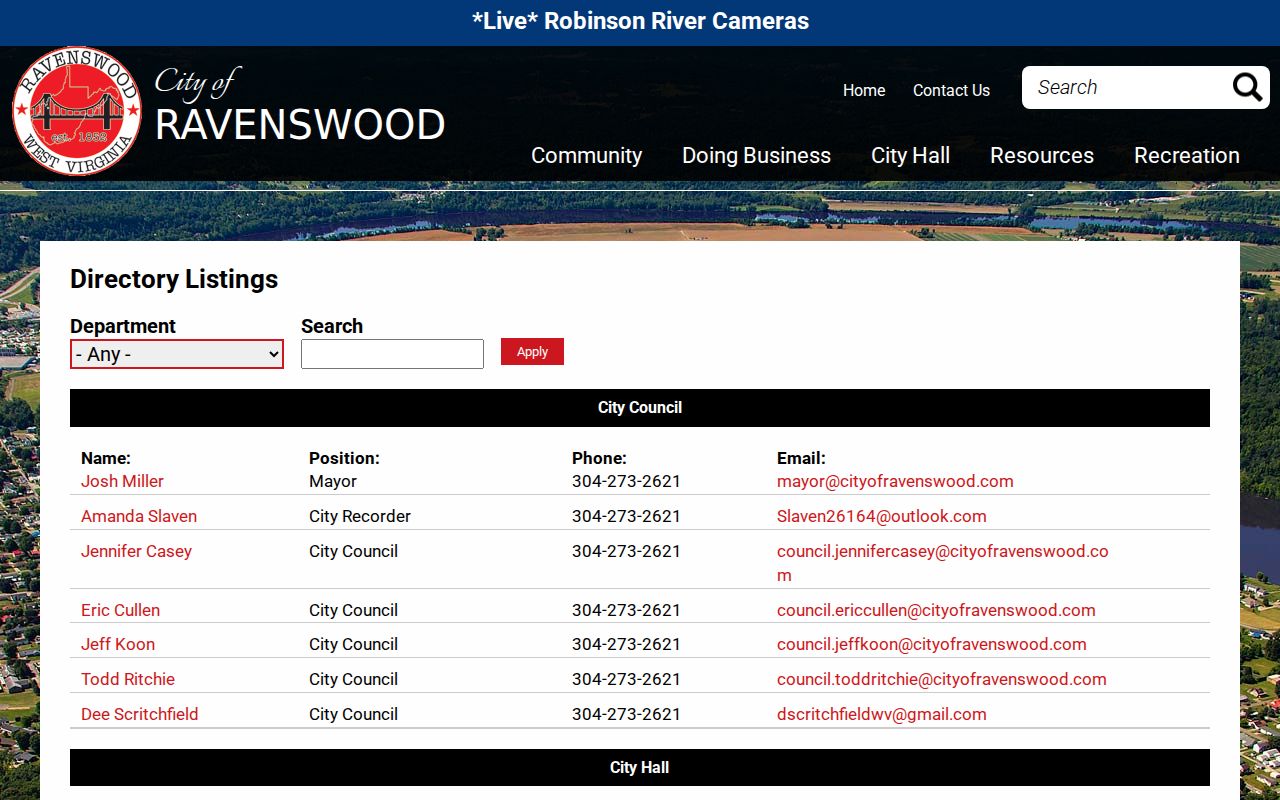Click the magnifying glass search icon
Screen dimensions: 1280x800
(x=1247, y=88)
